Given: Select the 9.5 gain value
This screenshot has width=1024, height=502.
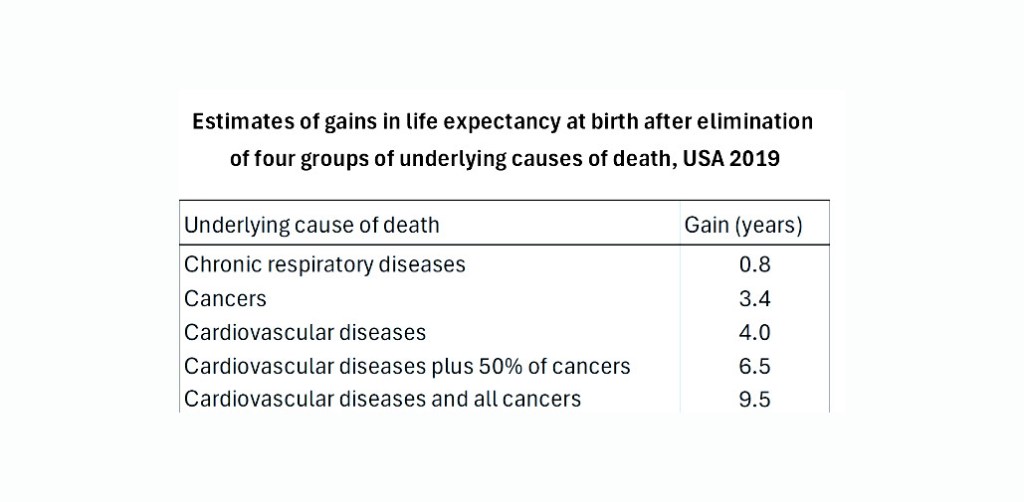Looking at the screenshot, I should (755, 400).
